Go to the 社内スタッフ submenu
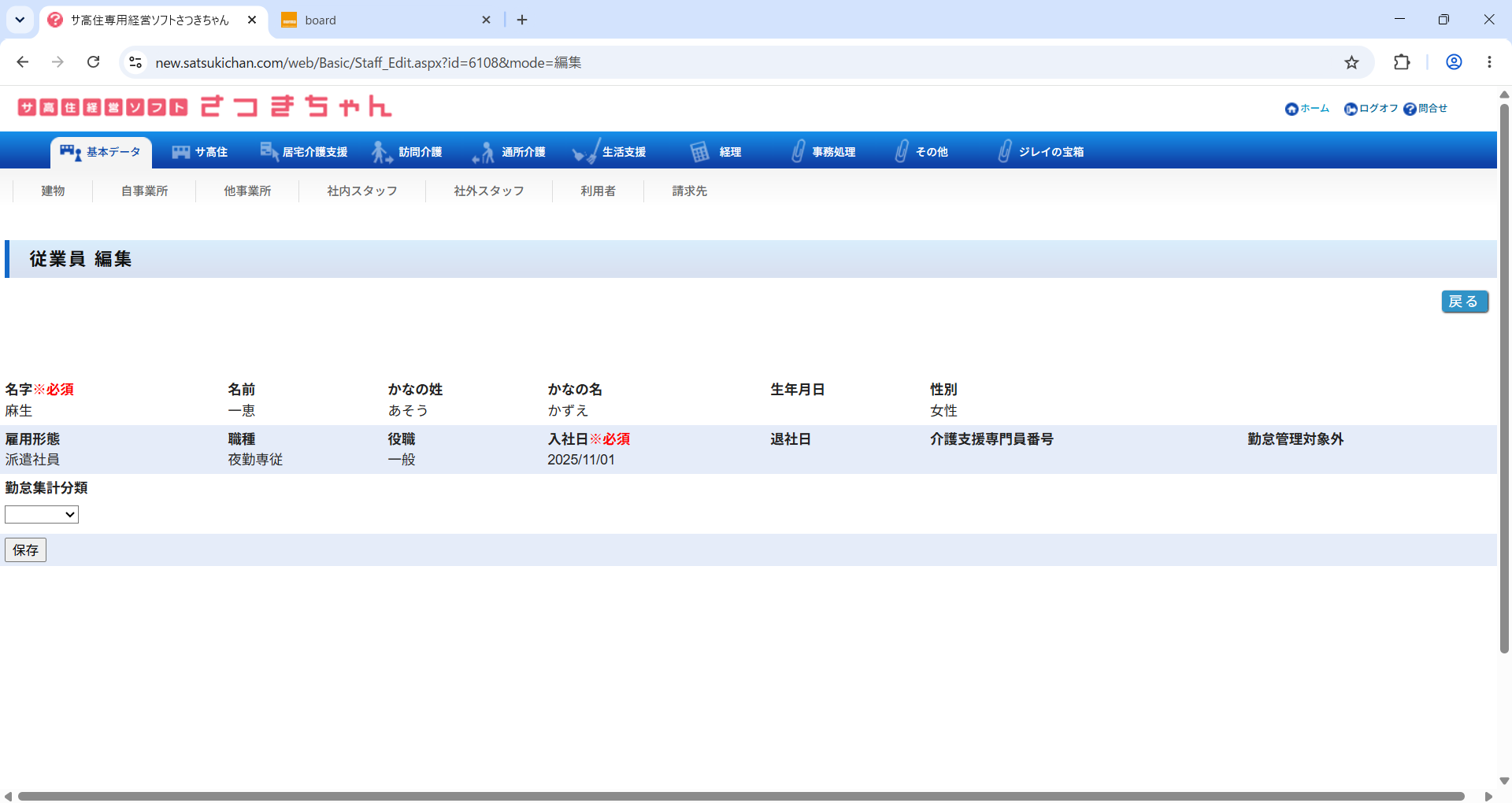This screenshot has height=803, width=1512. click(362, 191)
